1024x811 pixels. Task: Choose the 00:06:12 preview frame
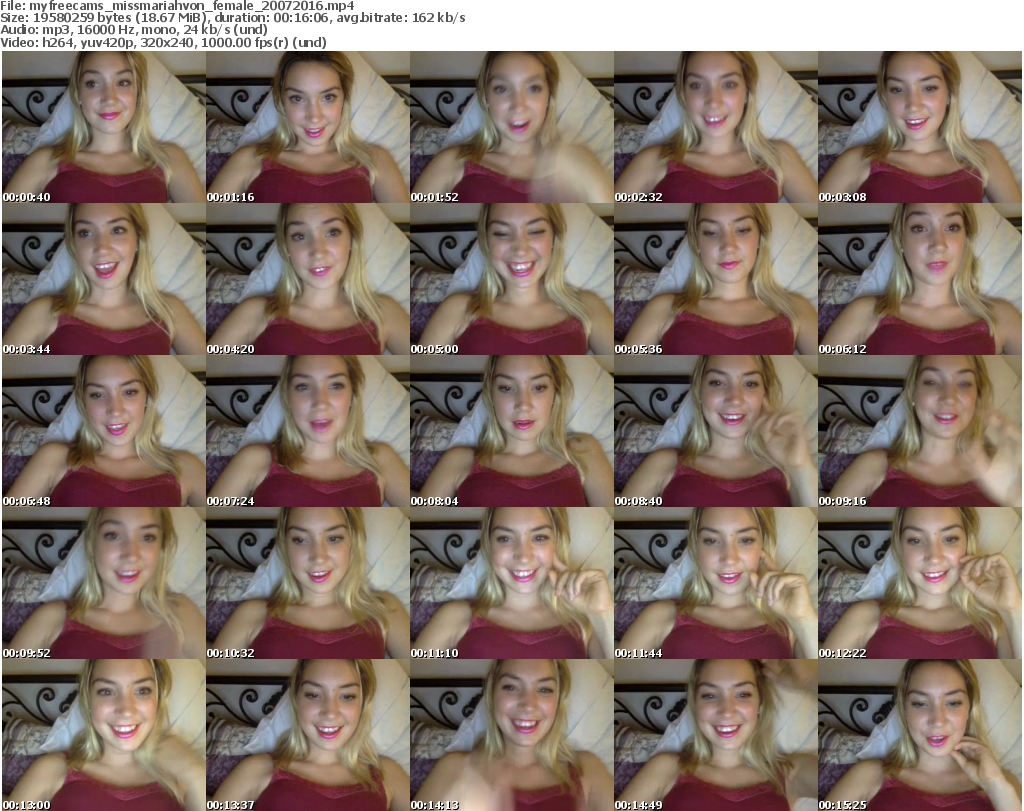[920, 279]
